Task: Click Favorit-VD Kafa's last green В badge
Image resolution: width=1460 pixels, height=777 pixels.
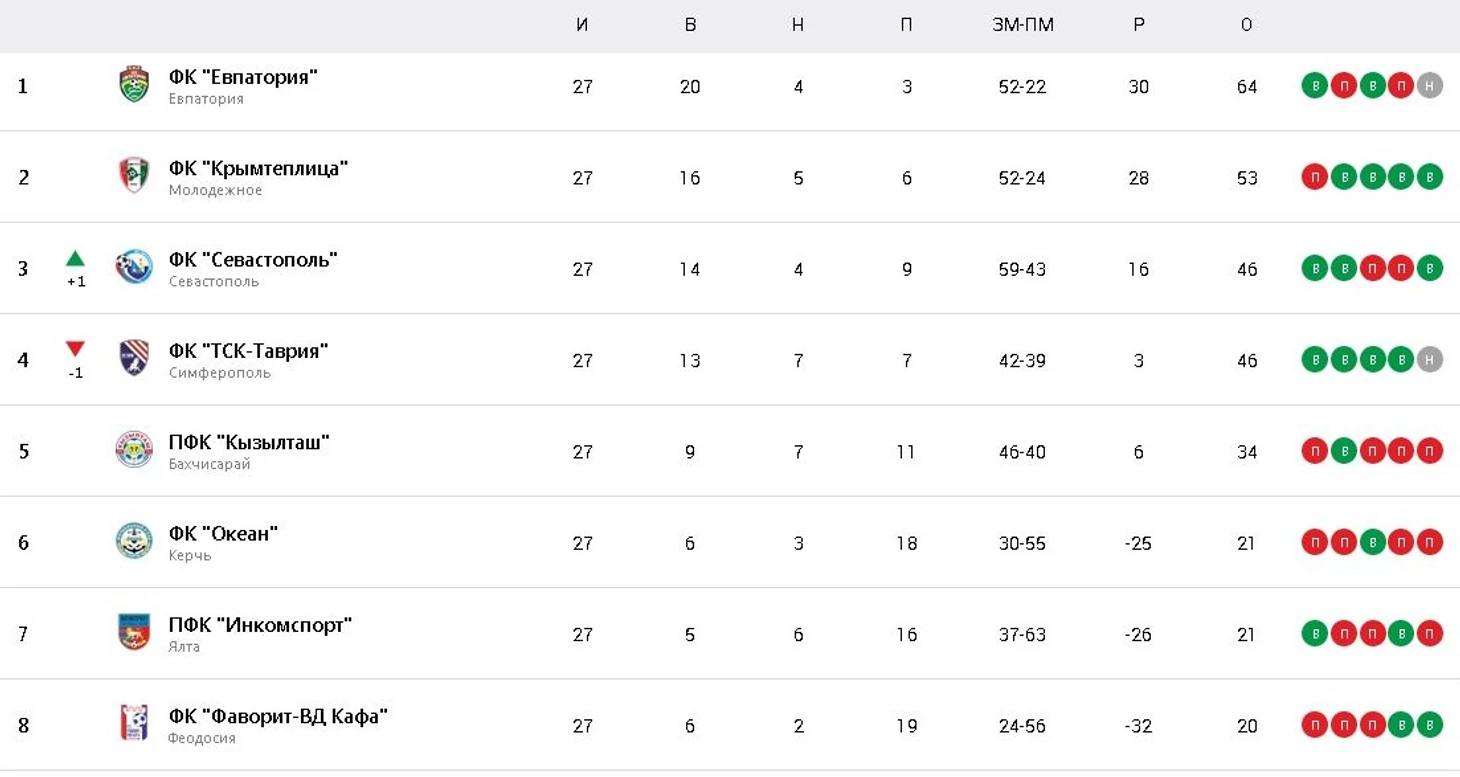Action: pyautogui.click(x=1430, y=725)
